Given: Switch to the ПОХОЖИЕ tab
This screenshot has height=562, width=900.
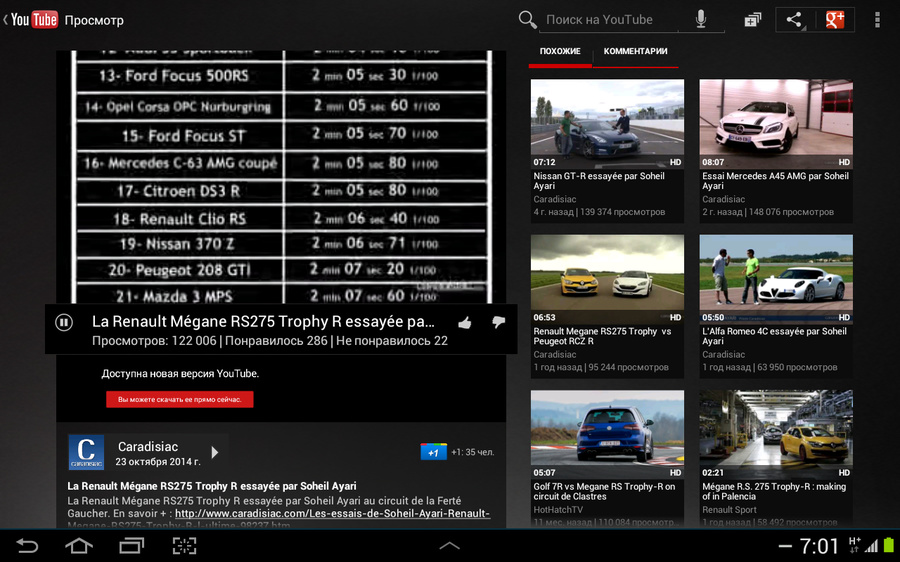Looking at the screenshot, I should (560, 51).
